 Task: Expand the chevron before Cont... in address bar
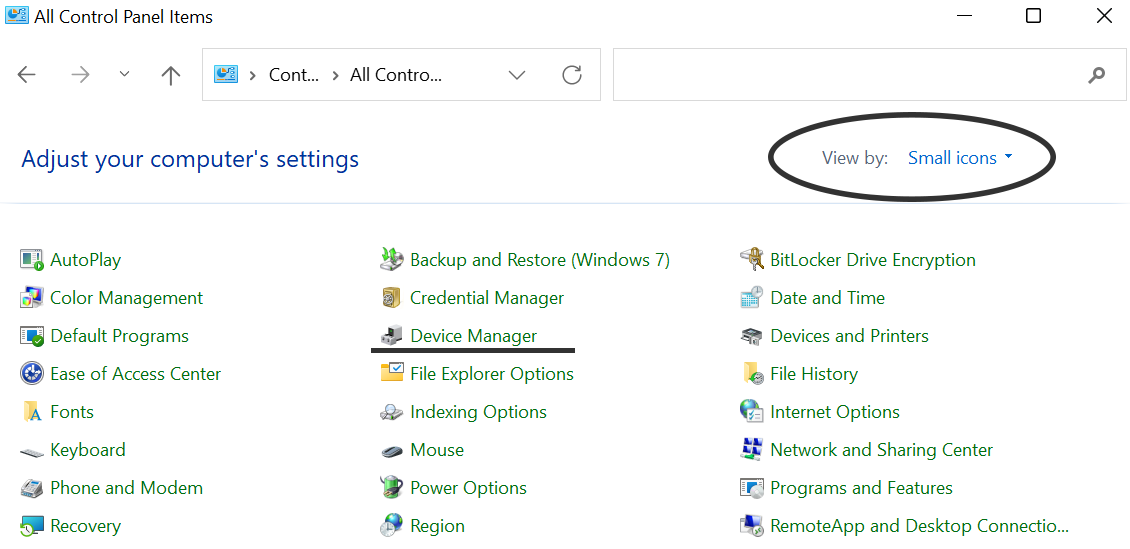[253, 75]
